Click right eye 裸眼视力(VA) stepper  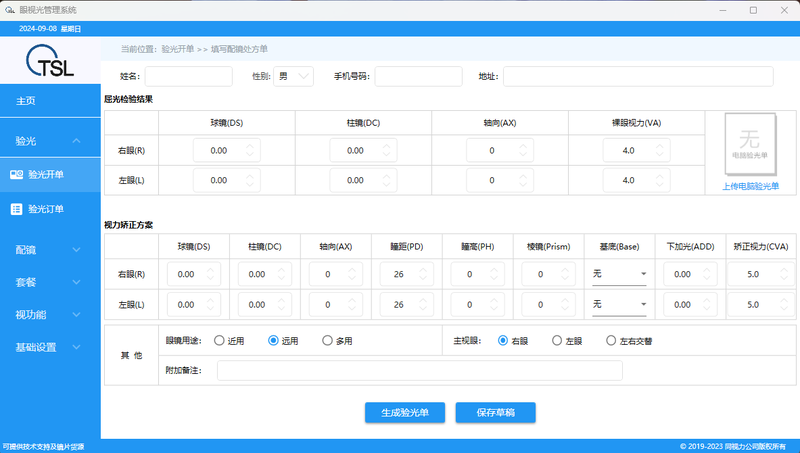coord(637,150)
